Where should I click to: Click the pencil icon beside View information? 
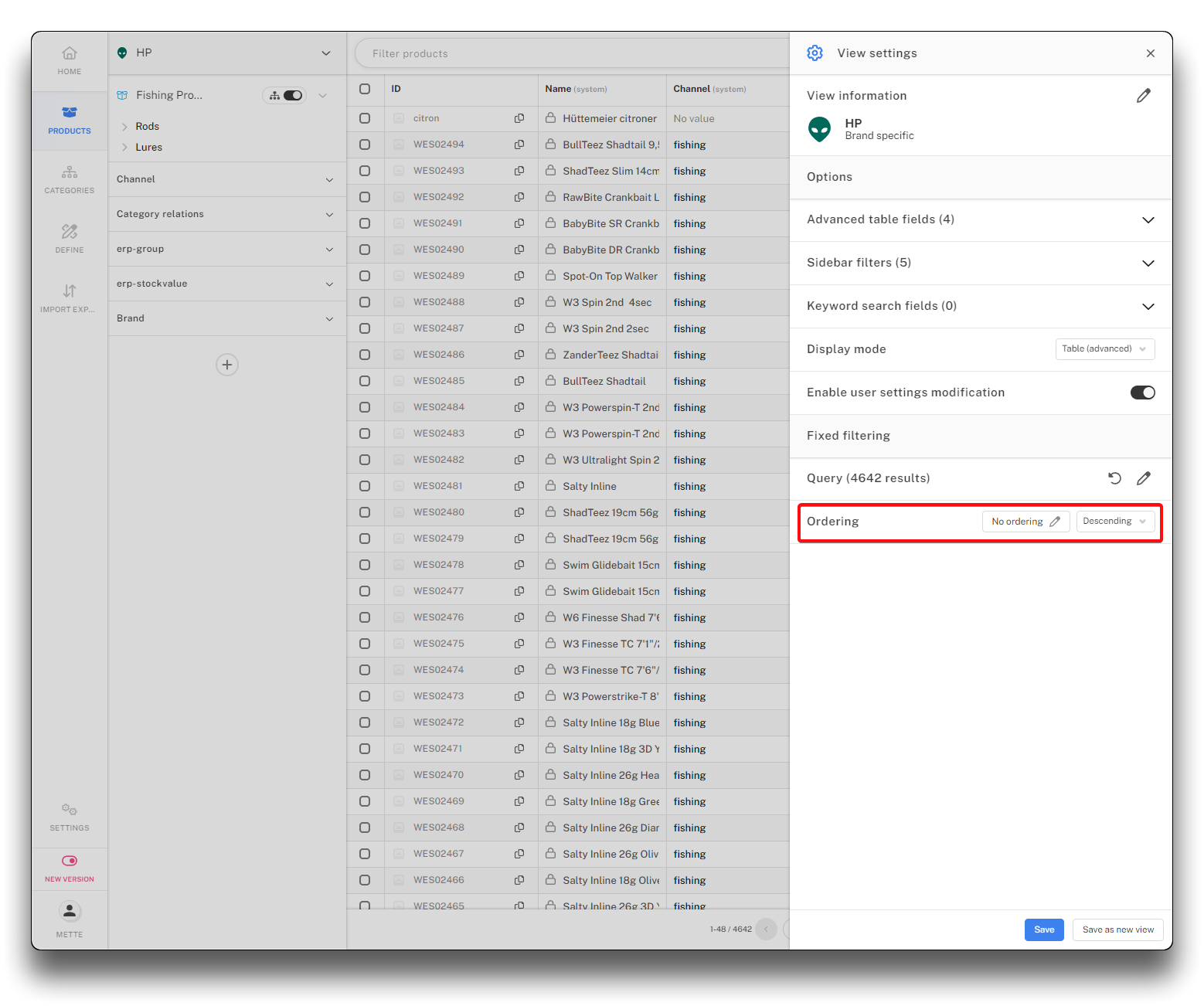1143,96
